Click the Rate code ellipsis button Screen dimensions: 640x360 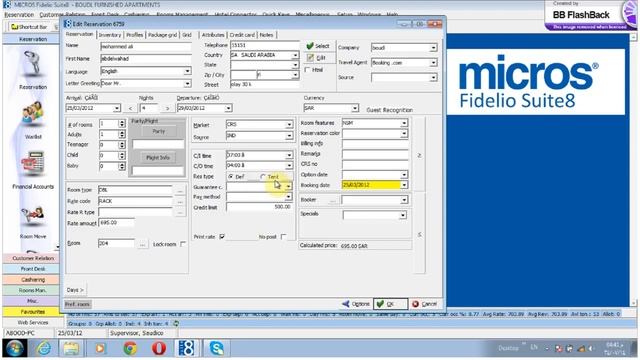tap(180, 201)
